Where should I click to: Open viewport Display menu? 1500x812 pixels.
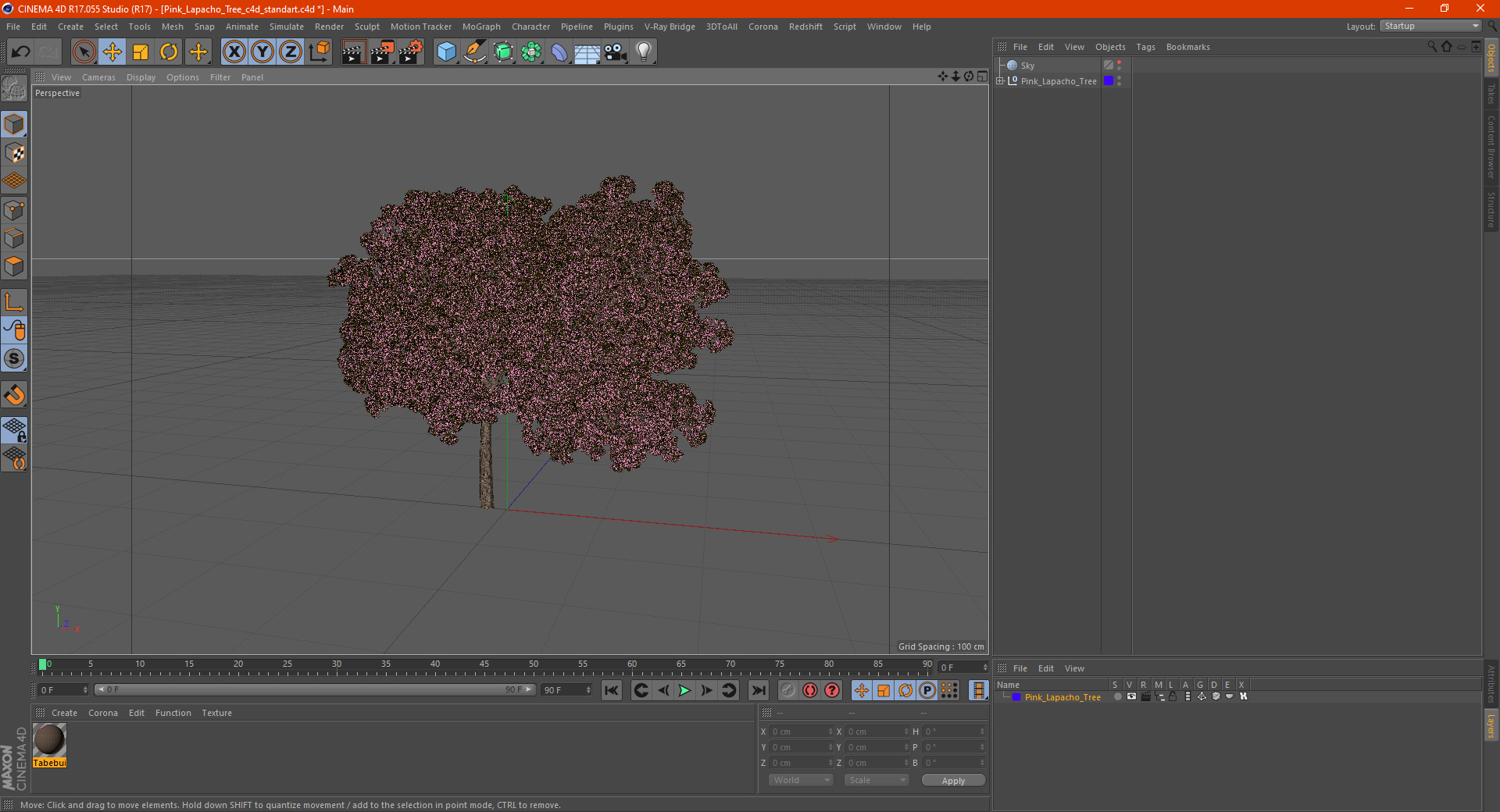point(141,77)
